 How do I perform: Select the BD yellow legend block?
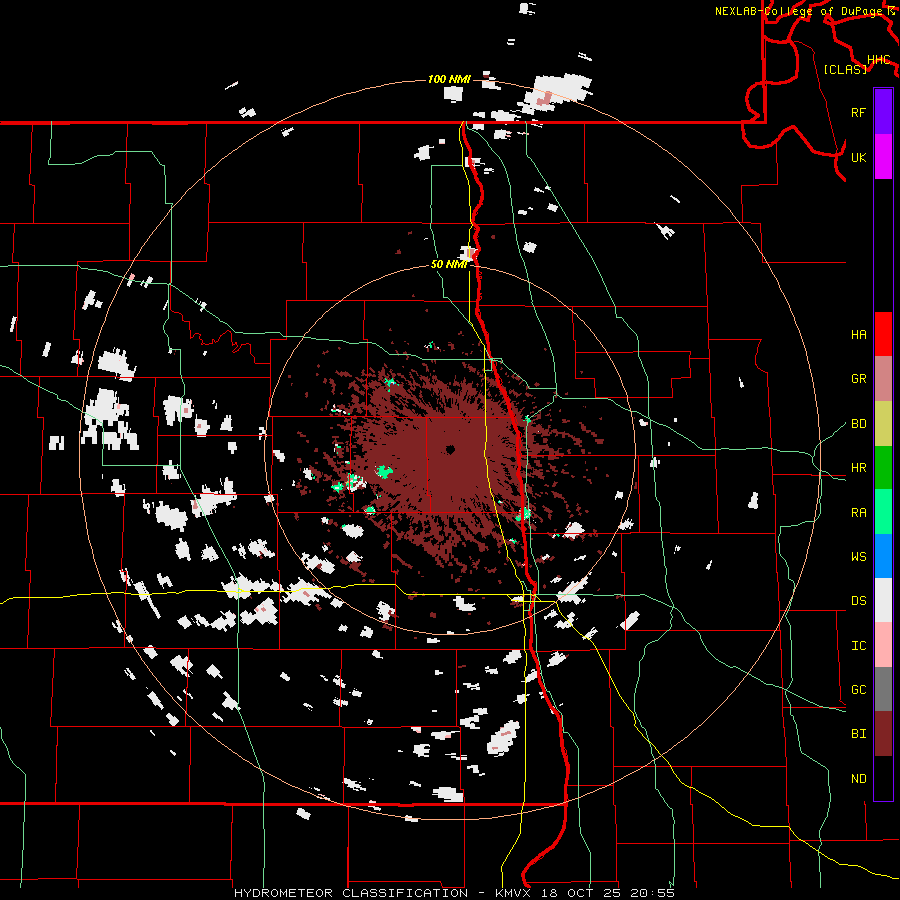click(x=883, y=424)
